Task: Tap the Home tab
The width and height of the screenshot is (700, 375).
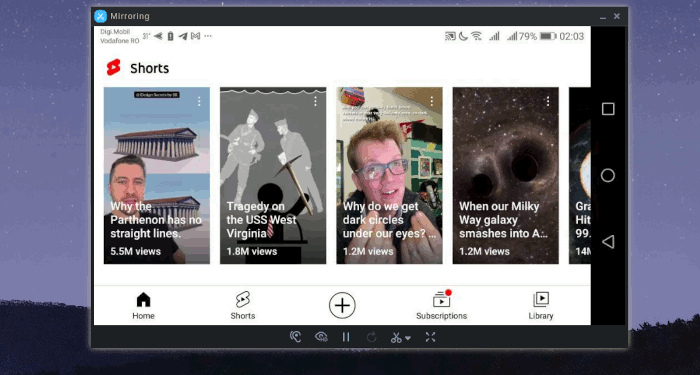Action: [143, 306]
